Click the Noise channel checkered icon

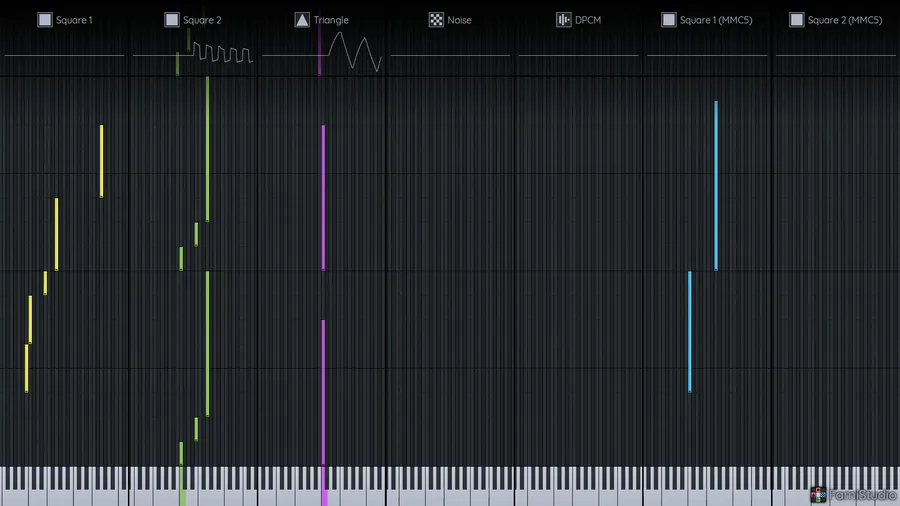(436, 20)
